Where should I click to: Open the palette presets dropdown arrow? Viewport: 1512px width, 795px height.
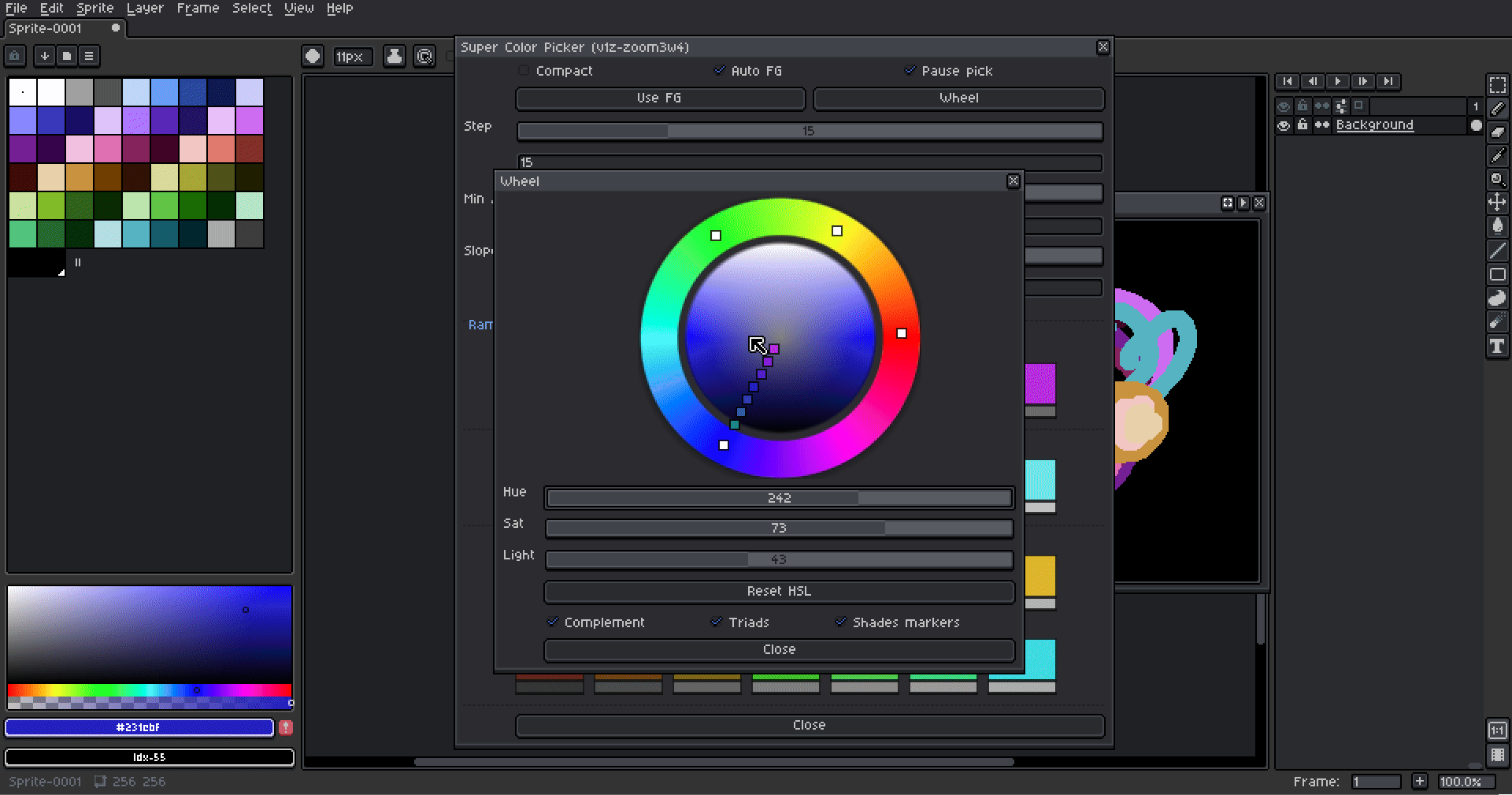(45, 56)
